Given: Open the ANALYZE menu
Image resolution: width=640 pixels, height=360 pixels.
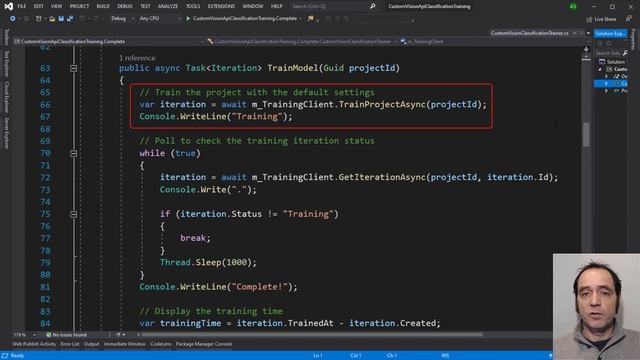Looking at the screenshot, I should (168, 6).
